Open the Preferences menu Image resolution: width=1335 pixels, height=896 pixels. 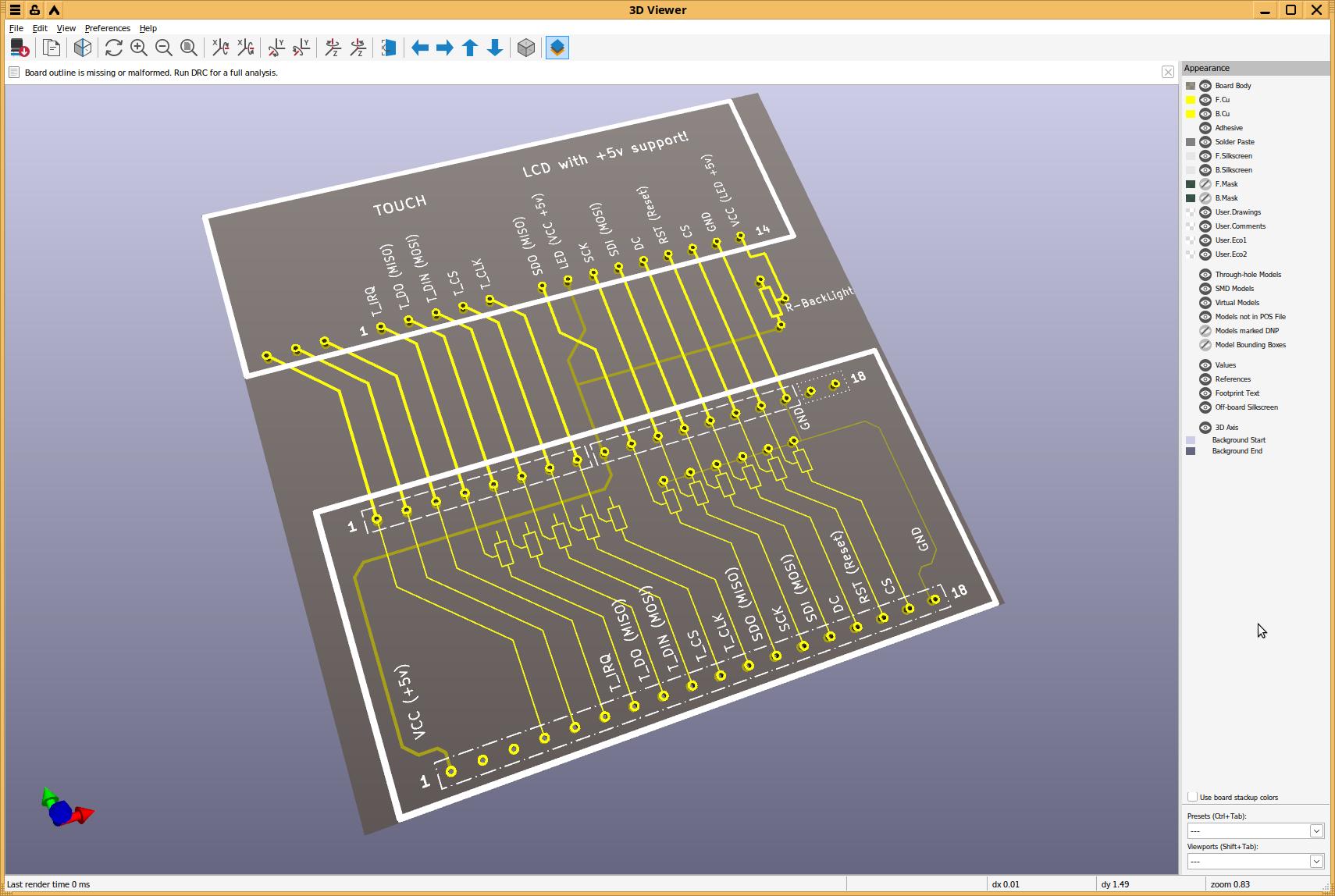point(107,28)
